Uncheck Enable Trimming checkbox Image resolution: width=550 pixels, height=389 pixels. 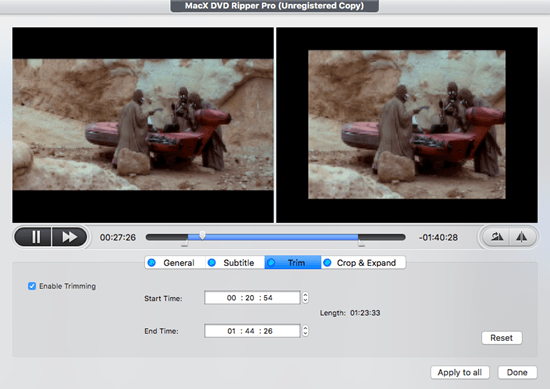pyautogui.click(x=32, y=286)
